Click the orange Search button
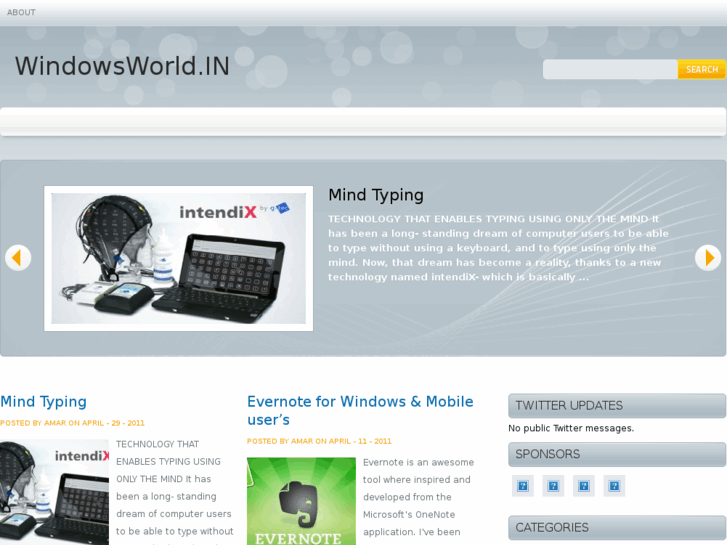Image resolution: width=727 pixels, height=545 pixels. pos(702,69)
